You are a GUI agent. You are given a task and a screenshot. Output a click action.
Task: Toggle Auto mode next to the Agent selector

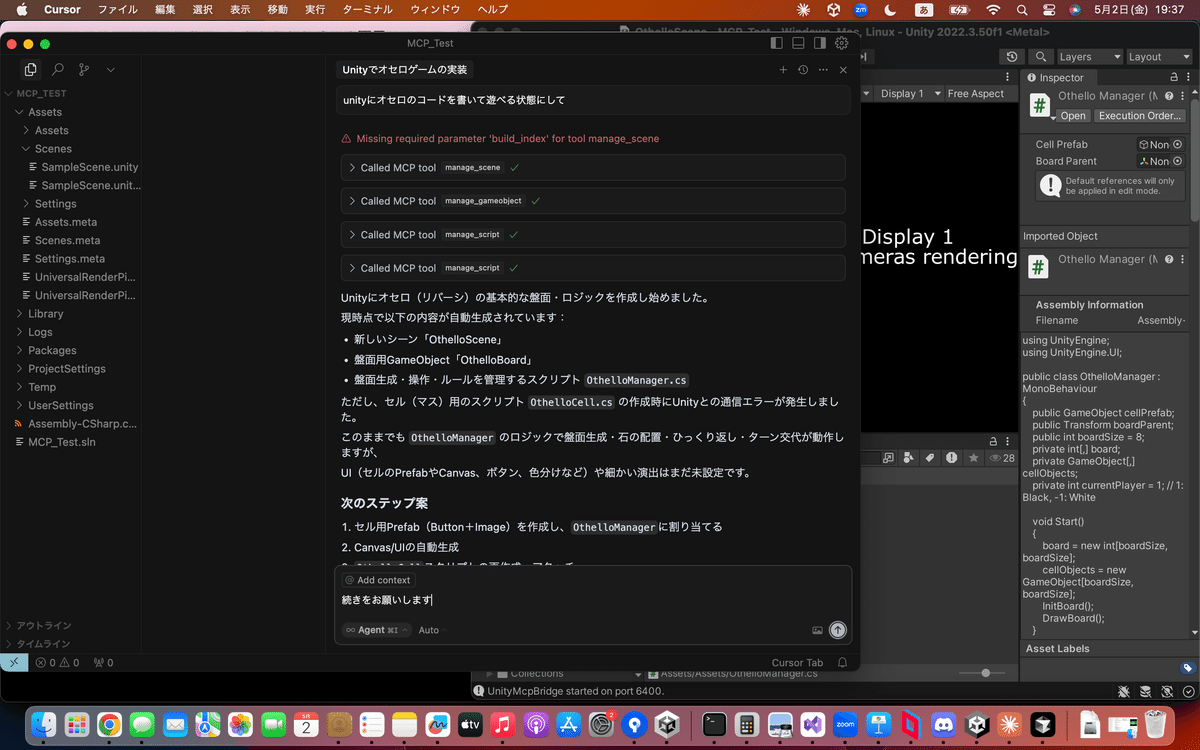coord(428,630)
